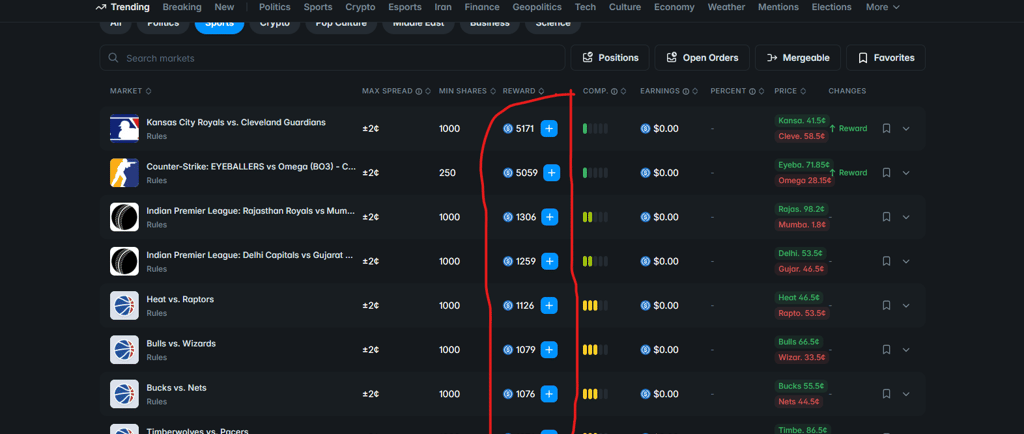Image resolution: width=1024 pixels, height=434 pixels.
Task: Expand Bucks vs. Nets row
Action: tap(906, 394)
